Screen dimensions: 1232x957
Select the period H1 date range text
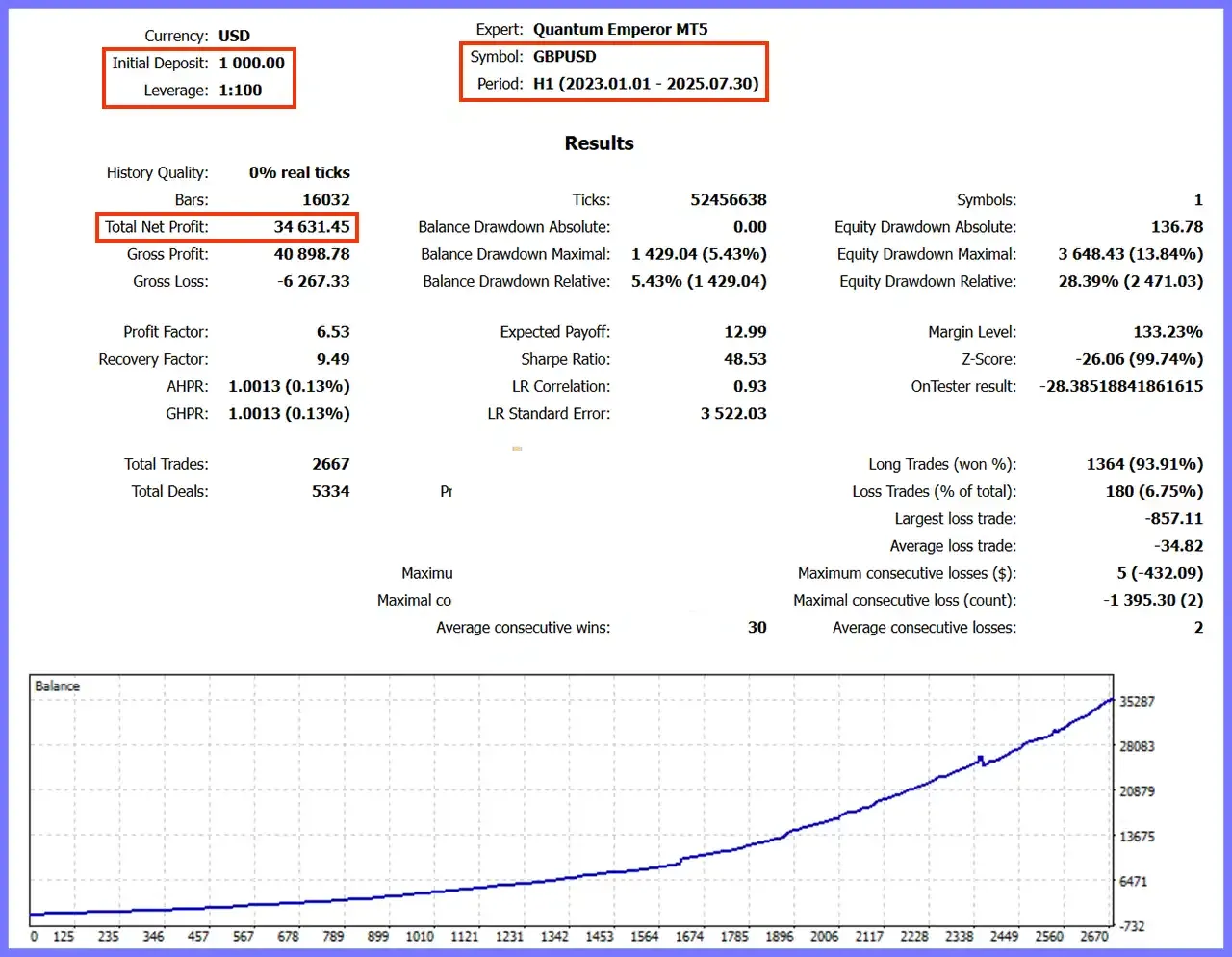[x=646, y=83]
